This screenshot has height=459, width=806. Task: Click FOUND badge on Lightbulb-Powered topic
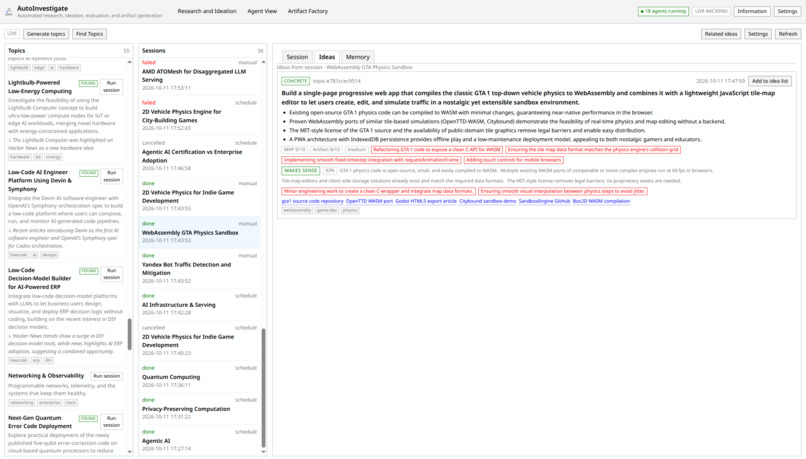88,83
